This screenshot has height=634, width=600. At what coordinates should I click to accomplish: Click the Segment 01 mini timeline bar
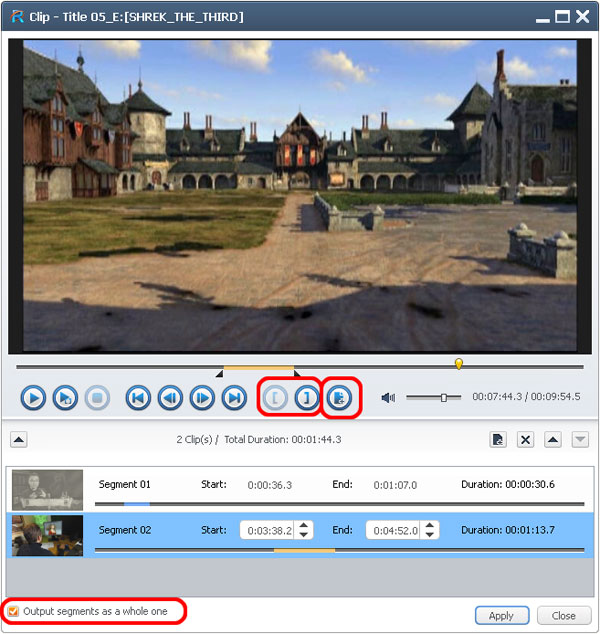(x=340, y=504)
